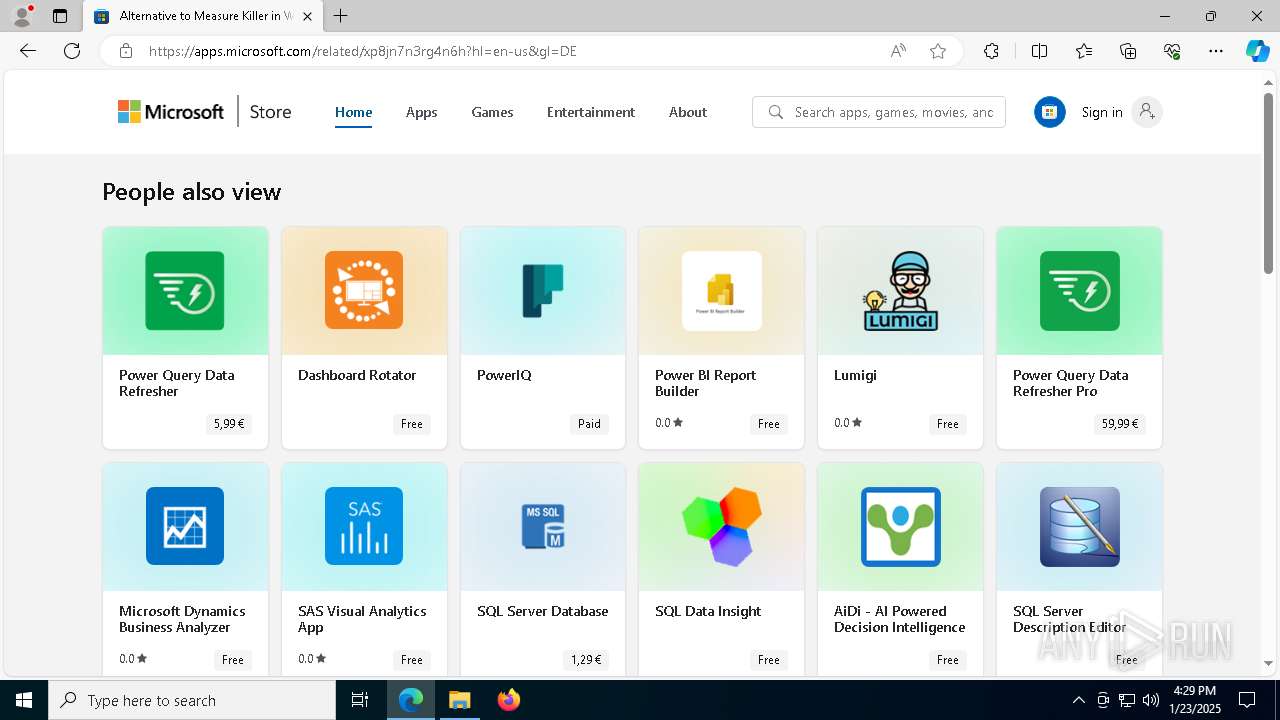
Task: Open the SAS Visual Analytics App icon
Action: pyautogui.click(x=364, y=526)
